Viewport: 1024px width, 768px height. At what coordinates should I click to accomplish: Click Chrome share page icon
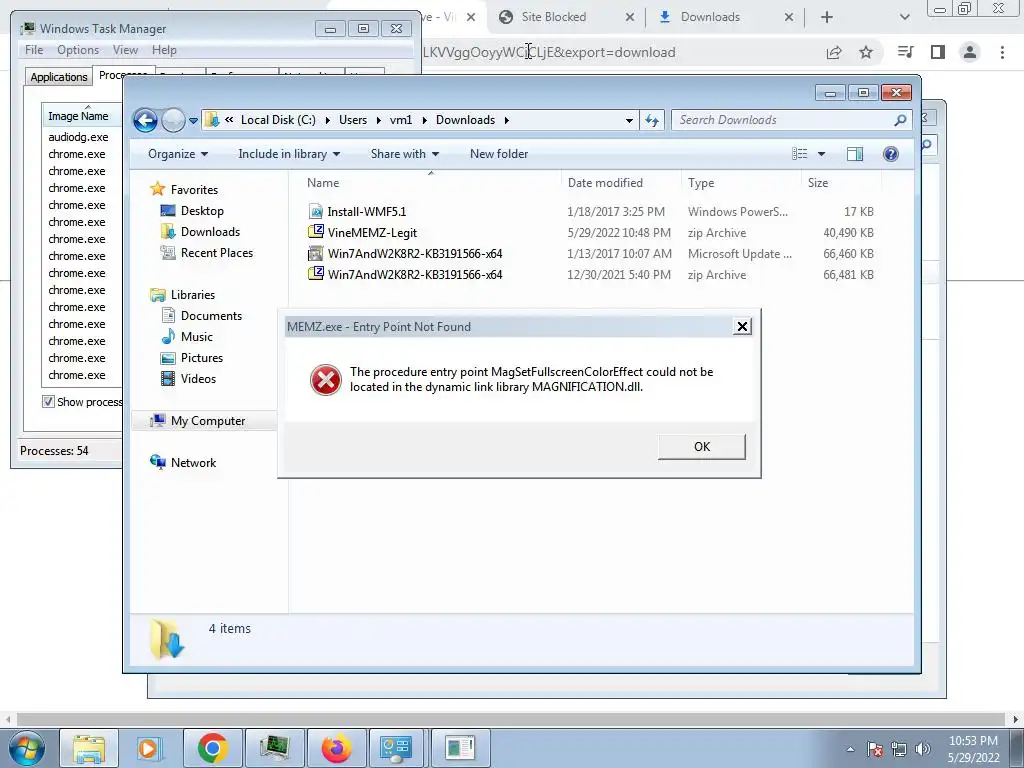pyautogui.click(x=834, y=52)
